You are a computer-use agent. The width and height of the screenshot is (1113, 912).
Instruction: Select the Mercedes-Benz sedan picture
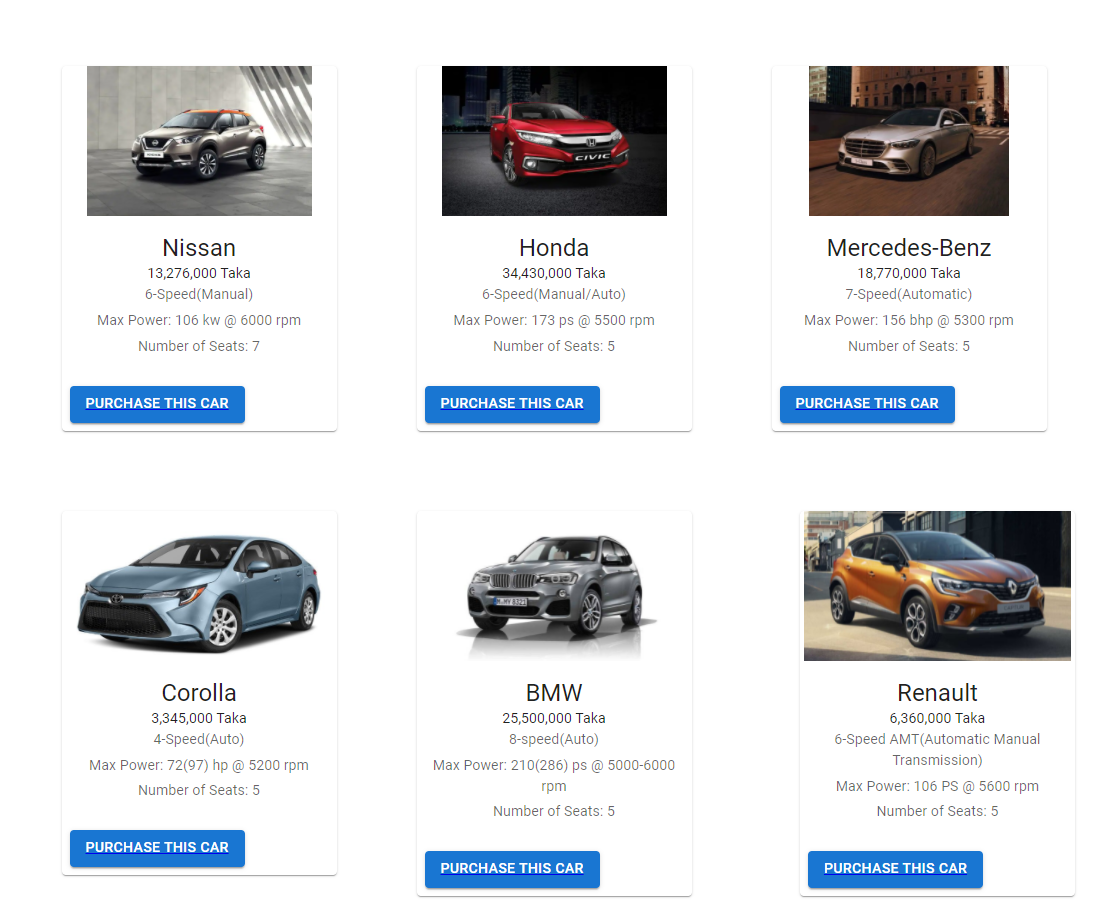(909, 141)
